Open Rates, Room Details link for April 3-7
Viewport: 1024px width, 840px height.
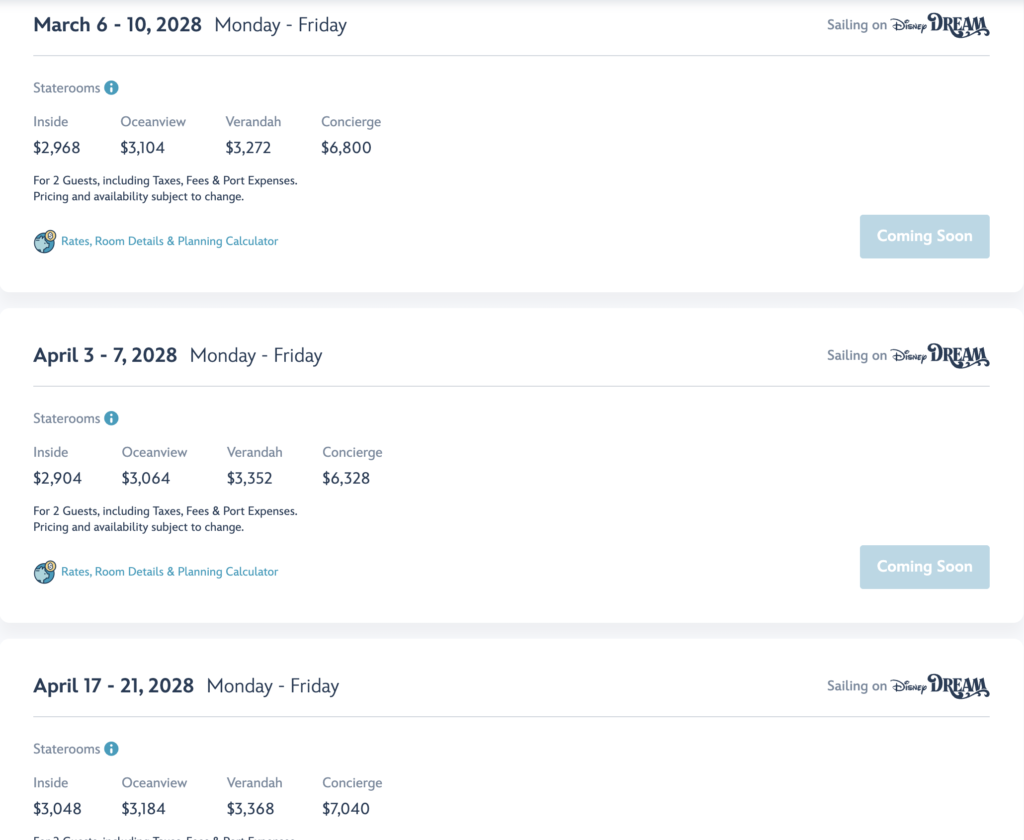click(169, 572)
